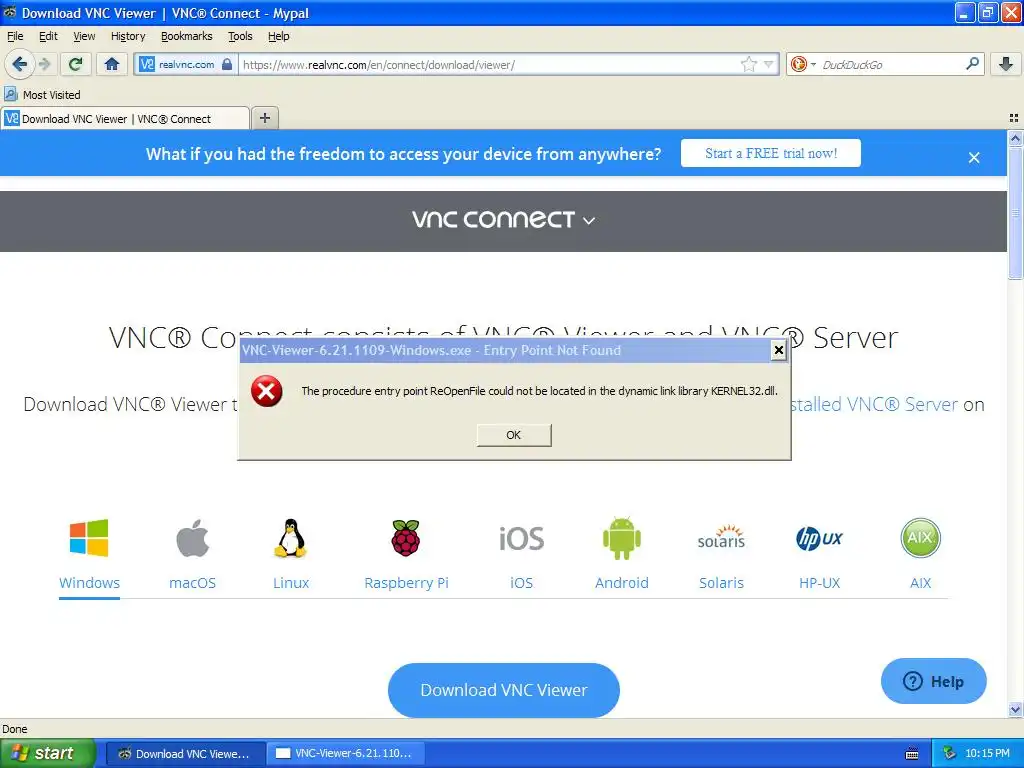Click the Solaris text label link
Screen dimensions: 1024x768
coord(721,583)
